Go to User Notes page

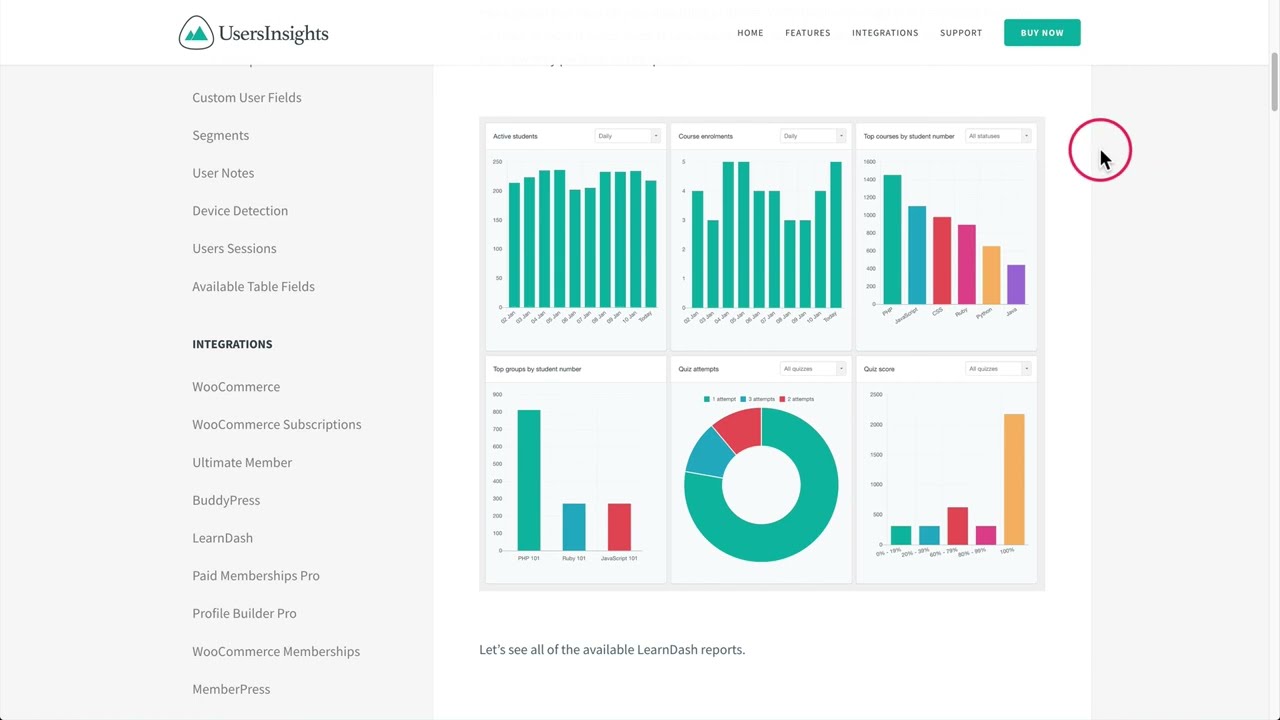[223, 173]
